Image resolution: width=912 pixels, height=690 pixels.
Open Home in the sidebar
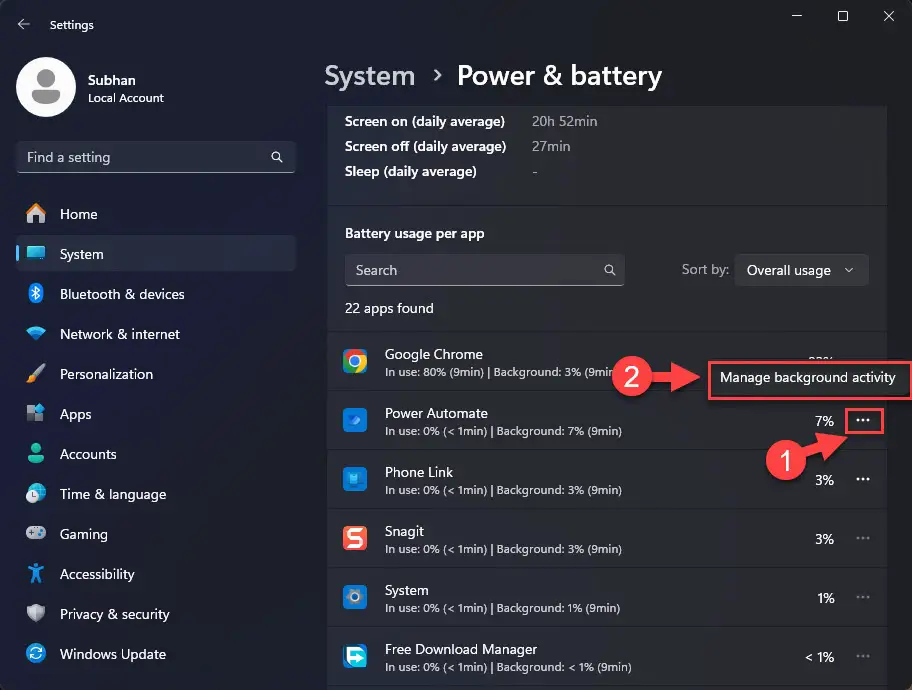coord(156,214)
